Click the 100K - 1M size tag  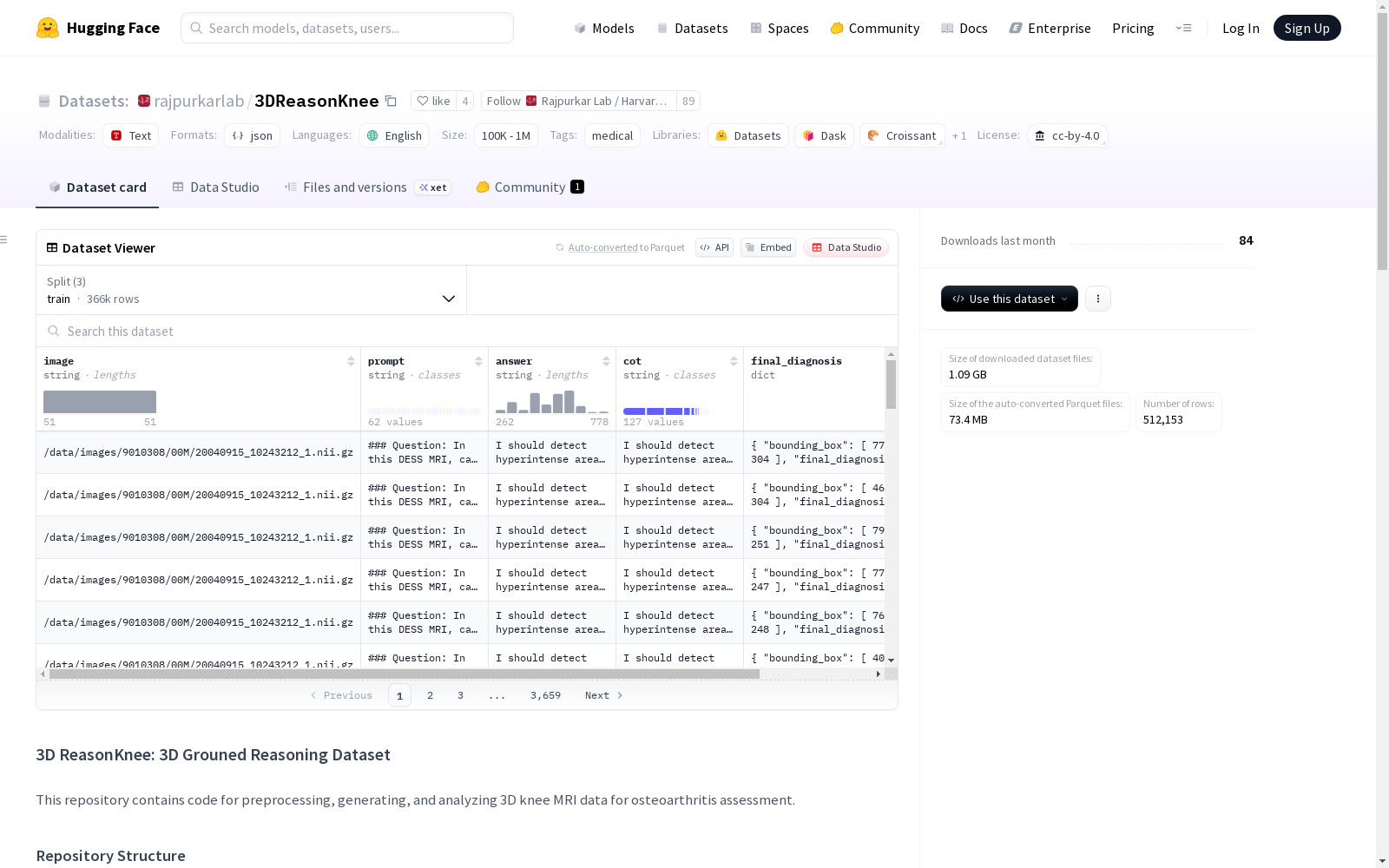pyautogui.click(x=505, y=135)
